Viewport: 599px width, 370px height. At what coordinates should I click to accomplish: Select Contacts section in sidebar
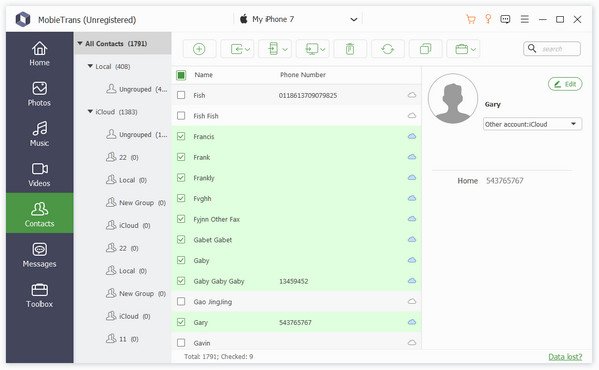(x=40, y=213)
